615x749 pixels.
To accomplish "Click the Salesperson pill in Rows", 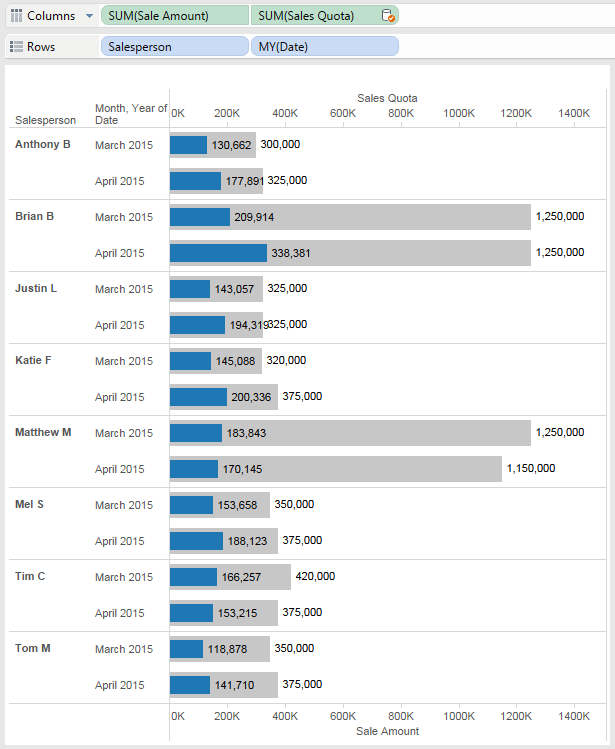I will 174,47.
